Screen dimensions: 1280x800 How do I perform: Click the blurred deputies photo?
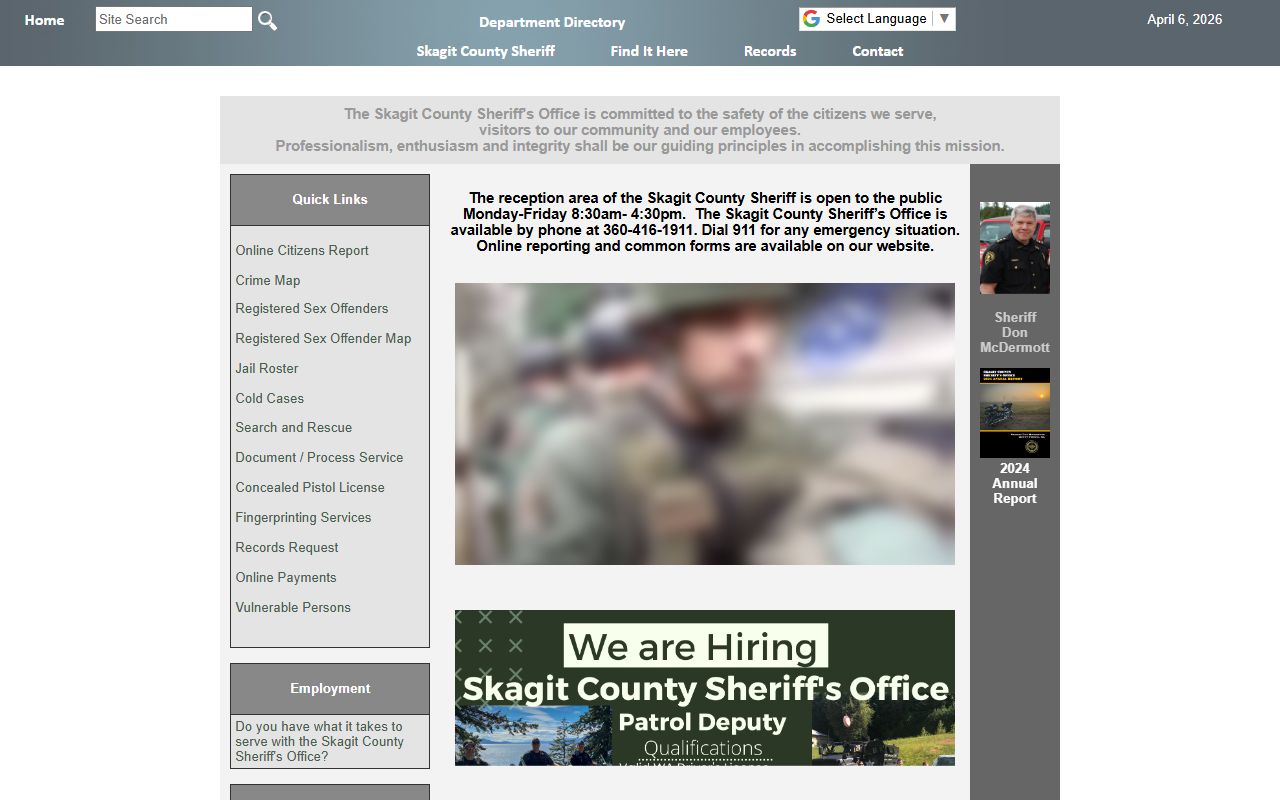point(705,424)
